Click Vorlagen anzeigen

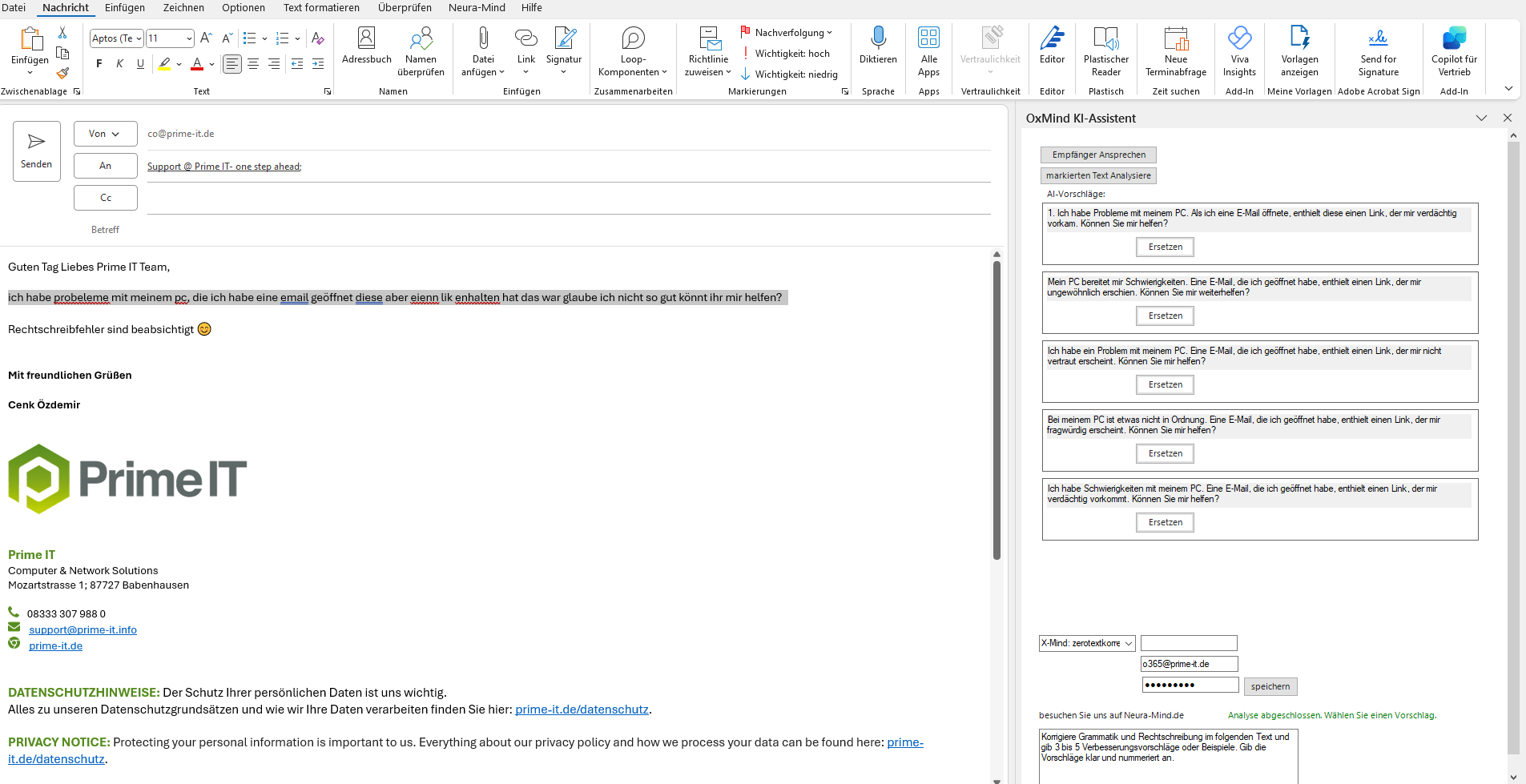(x=1299, y=52)
